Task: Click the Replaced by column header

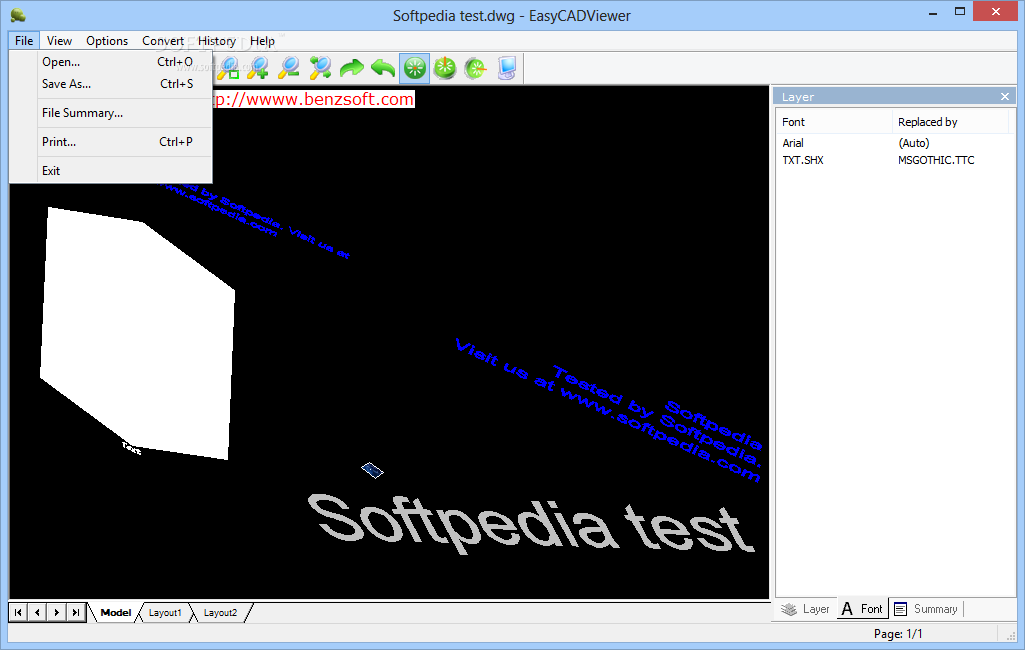Action: coord(950,122)
